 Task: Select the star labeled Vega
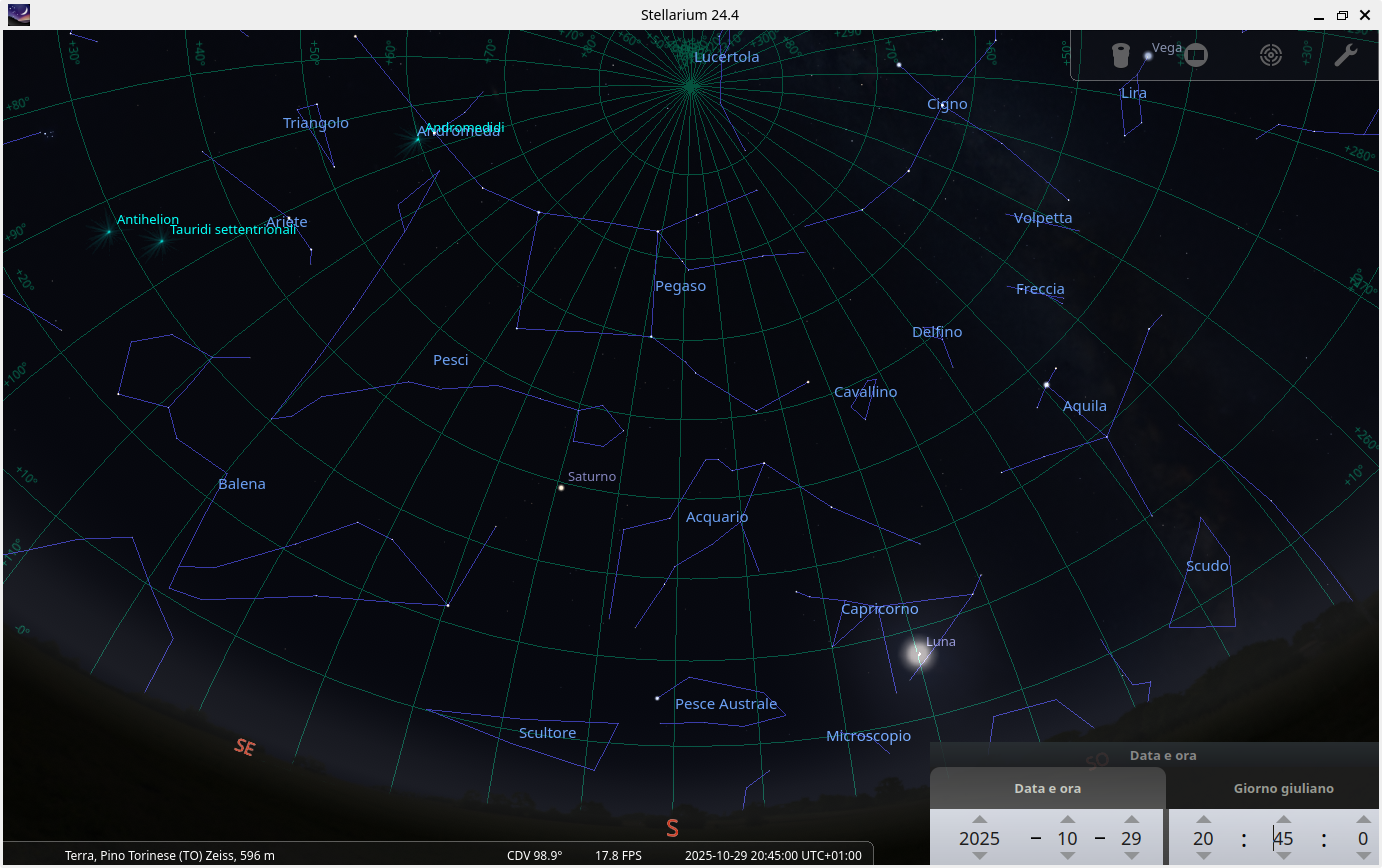tap(1148, 55)
